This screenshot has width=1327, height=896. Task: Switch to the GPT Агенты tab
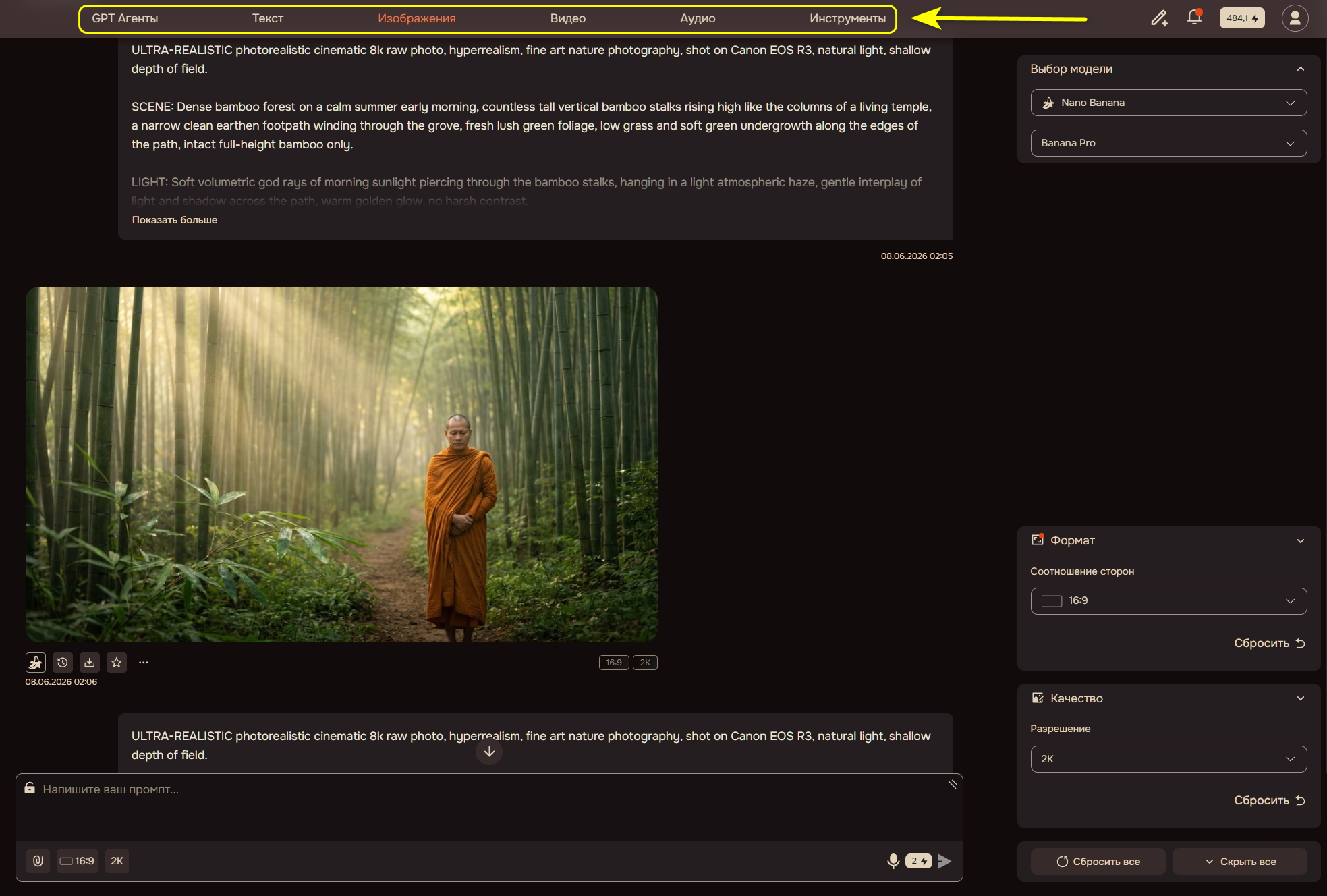pos(125,18)
